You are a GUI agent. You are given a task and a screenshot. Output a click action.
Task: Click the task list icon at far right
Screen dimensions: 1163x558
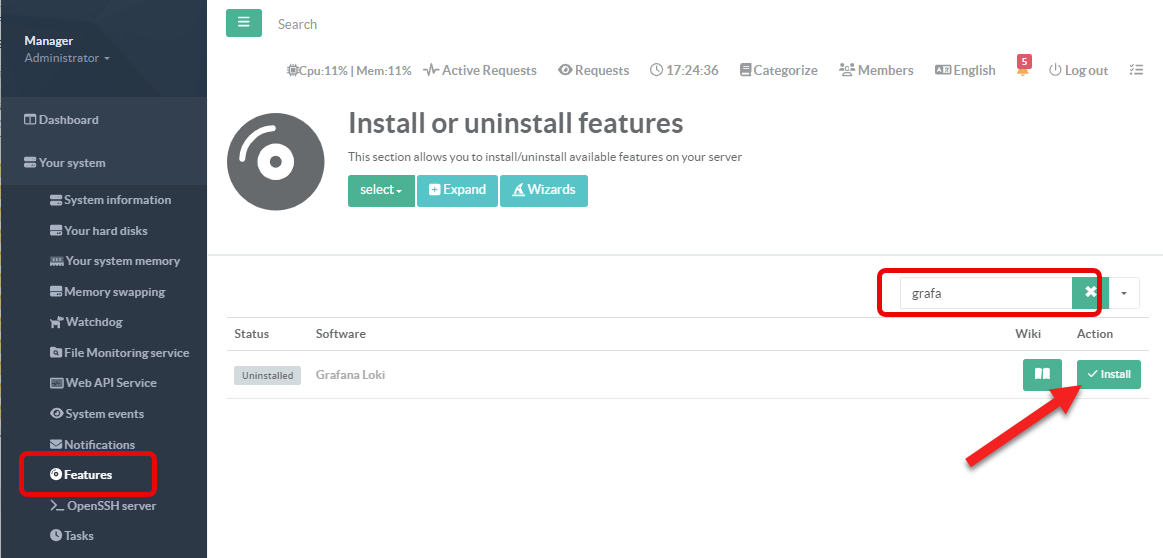(1135, 70)
